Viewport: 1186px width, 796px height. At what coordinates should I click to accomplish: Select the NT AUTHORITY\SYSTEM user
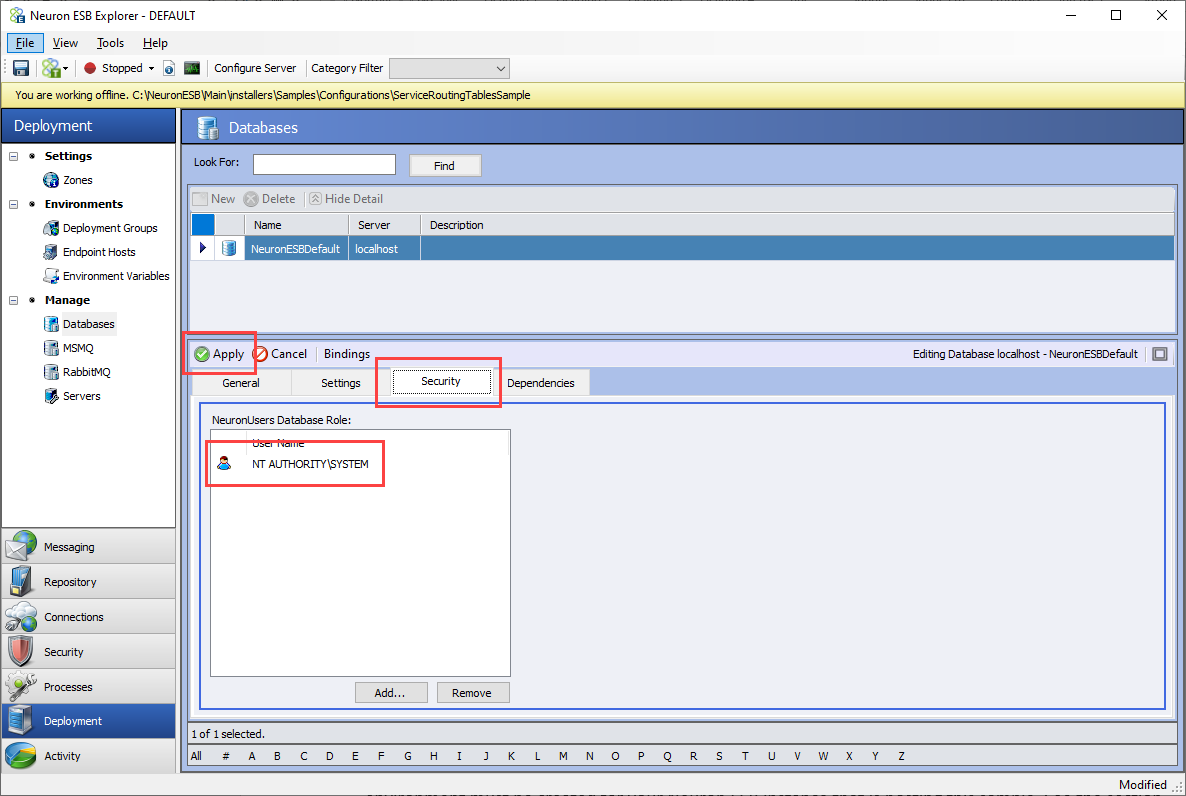[310, 464]
